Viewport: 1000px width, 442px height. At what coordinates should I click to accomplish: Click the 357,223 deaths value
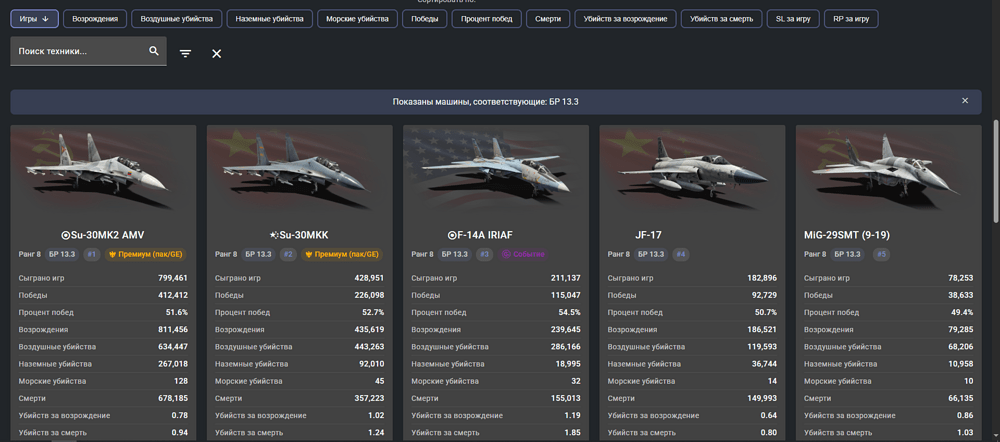(x=369, y=399)
